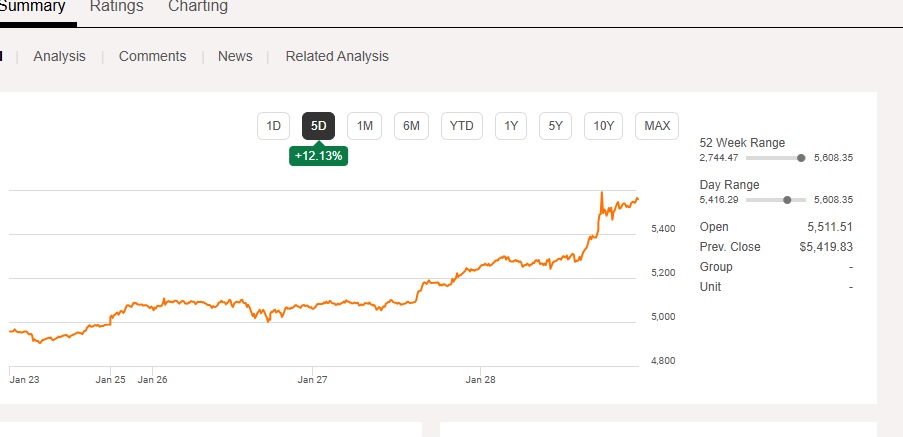Click the 5,400 y-axis label
The width and height of the screenshot is (903, 437).
663,229
